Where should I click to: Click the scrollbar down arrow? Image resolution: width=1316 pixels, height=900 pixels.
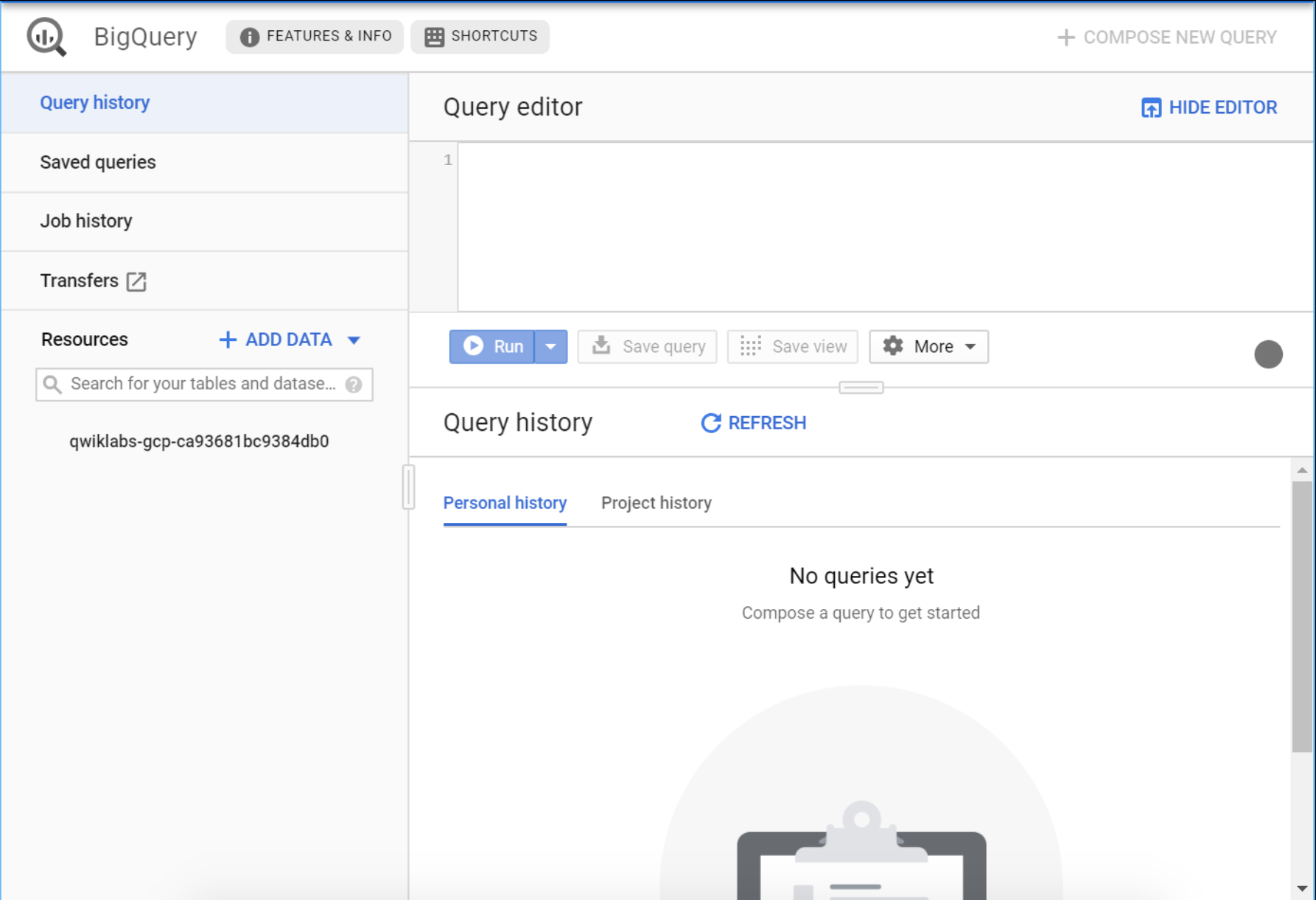(1302, 889)
